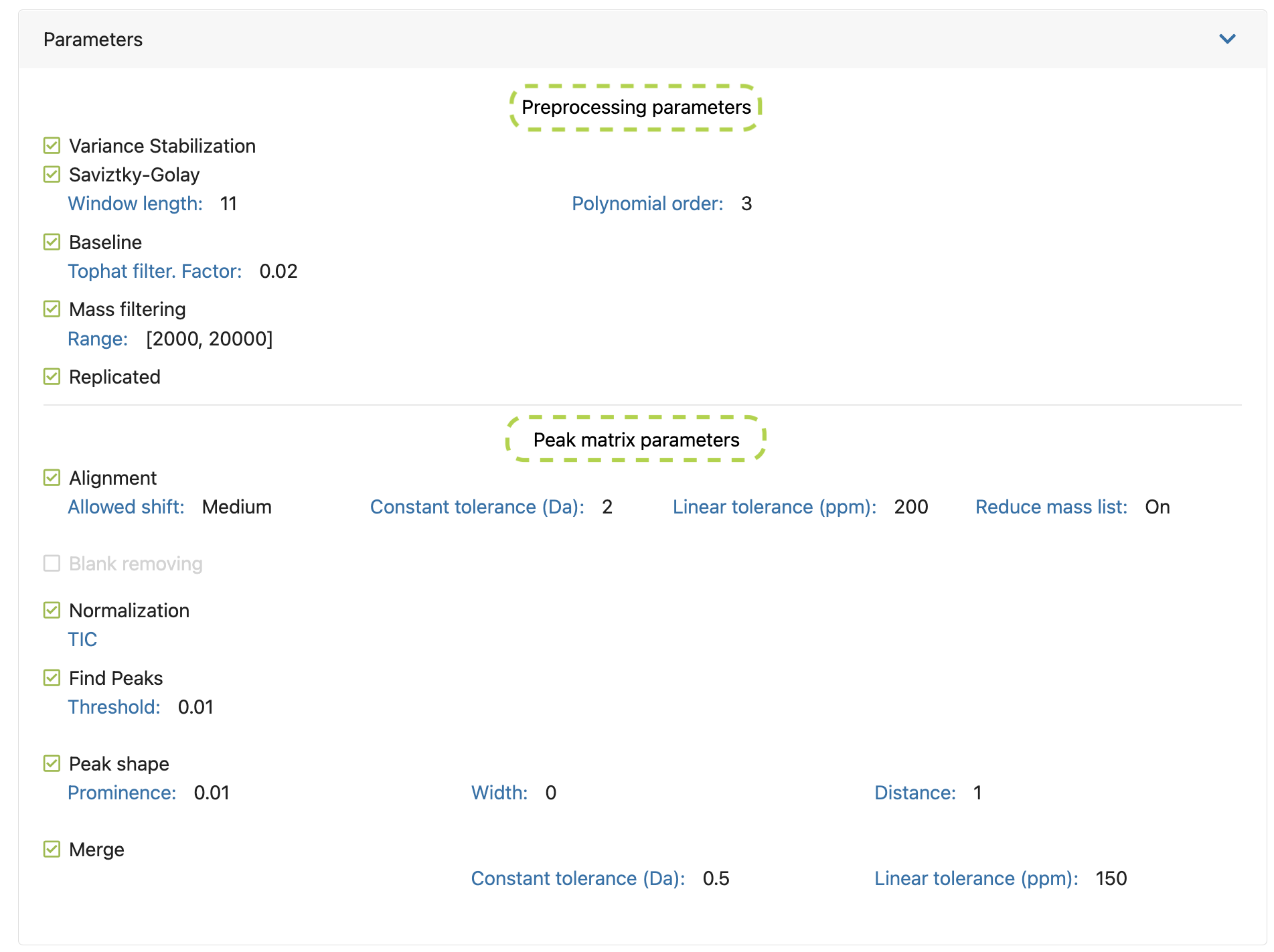
Task: Collapse the Parameters panel chevron
Action: pyautogui.click(x=1226, y=39)
